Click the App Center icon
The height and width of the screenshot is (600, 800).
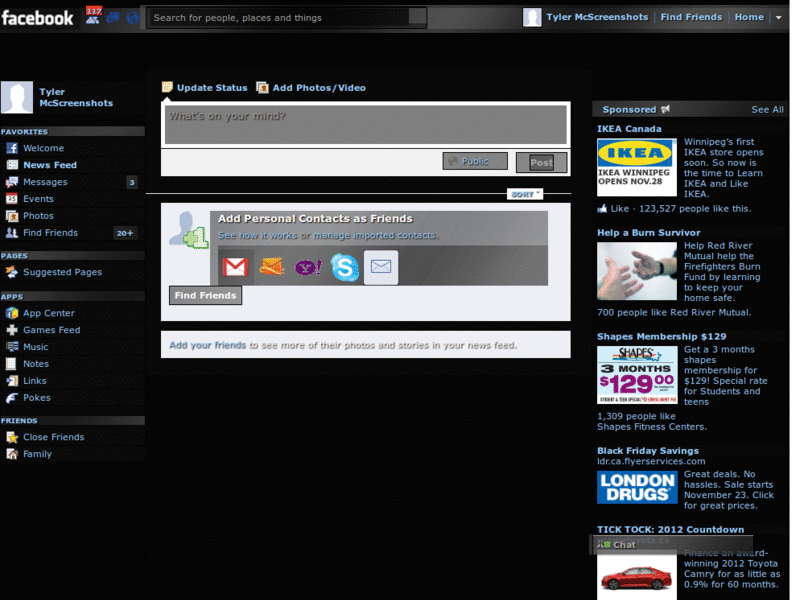[x=12, y=313]
